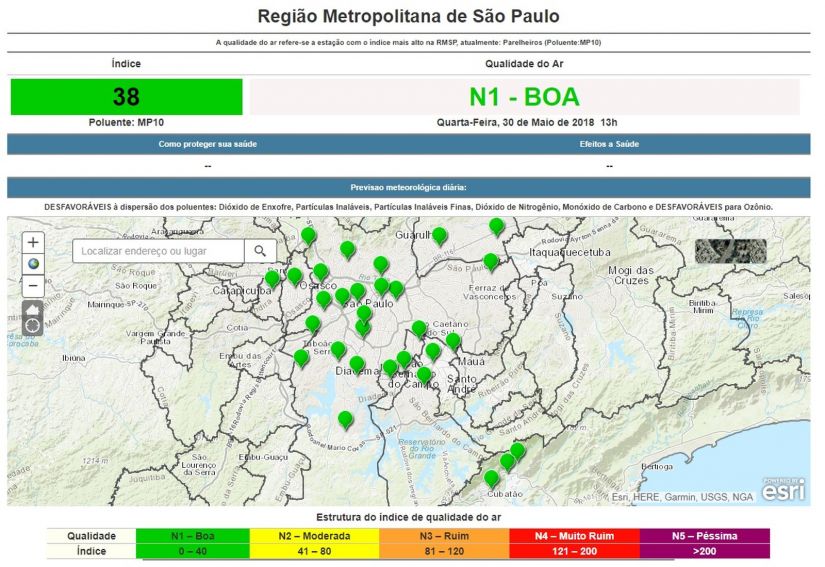Click the yellow 'N2 – Moderada' legend cell
This screenshot has width=825, height=567.
314,536
